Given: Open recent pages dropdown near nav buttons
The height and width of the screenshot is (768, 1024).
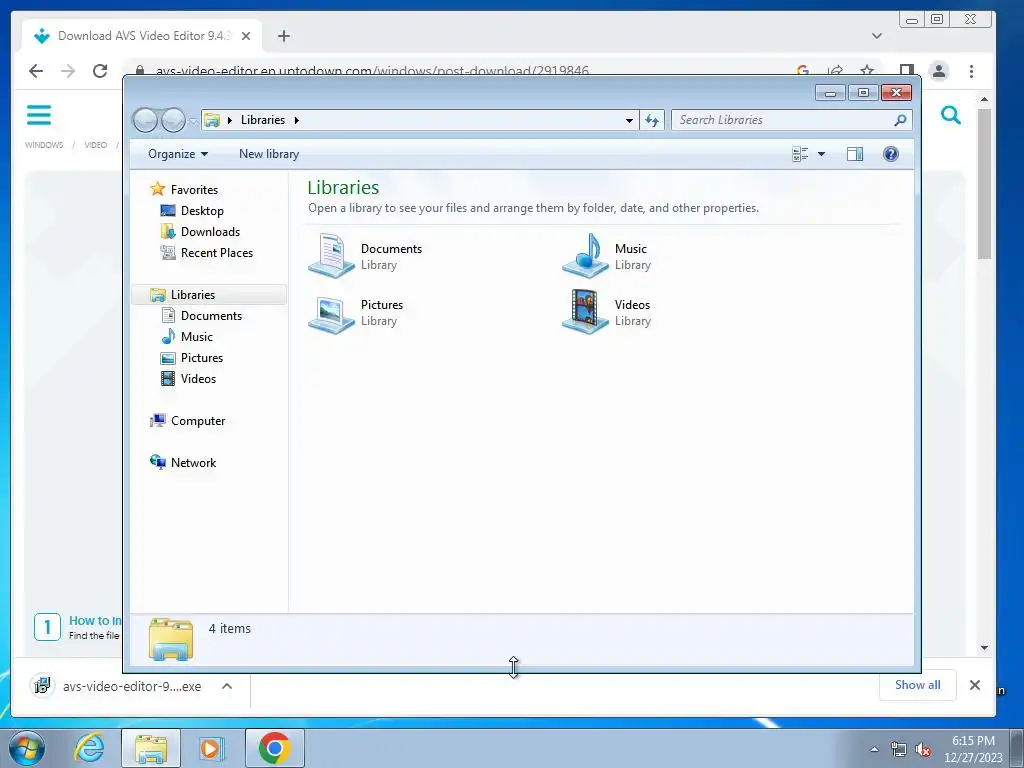Looking at the screenshot, I should (193, 121).
